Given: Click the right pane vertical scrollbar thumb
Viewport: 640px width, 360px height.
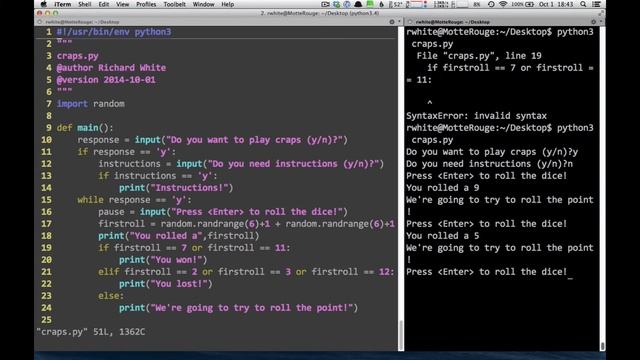Looking at the screenshot, I should pyautogui.click(x=602, y=346).
